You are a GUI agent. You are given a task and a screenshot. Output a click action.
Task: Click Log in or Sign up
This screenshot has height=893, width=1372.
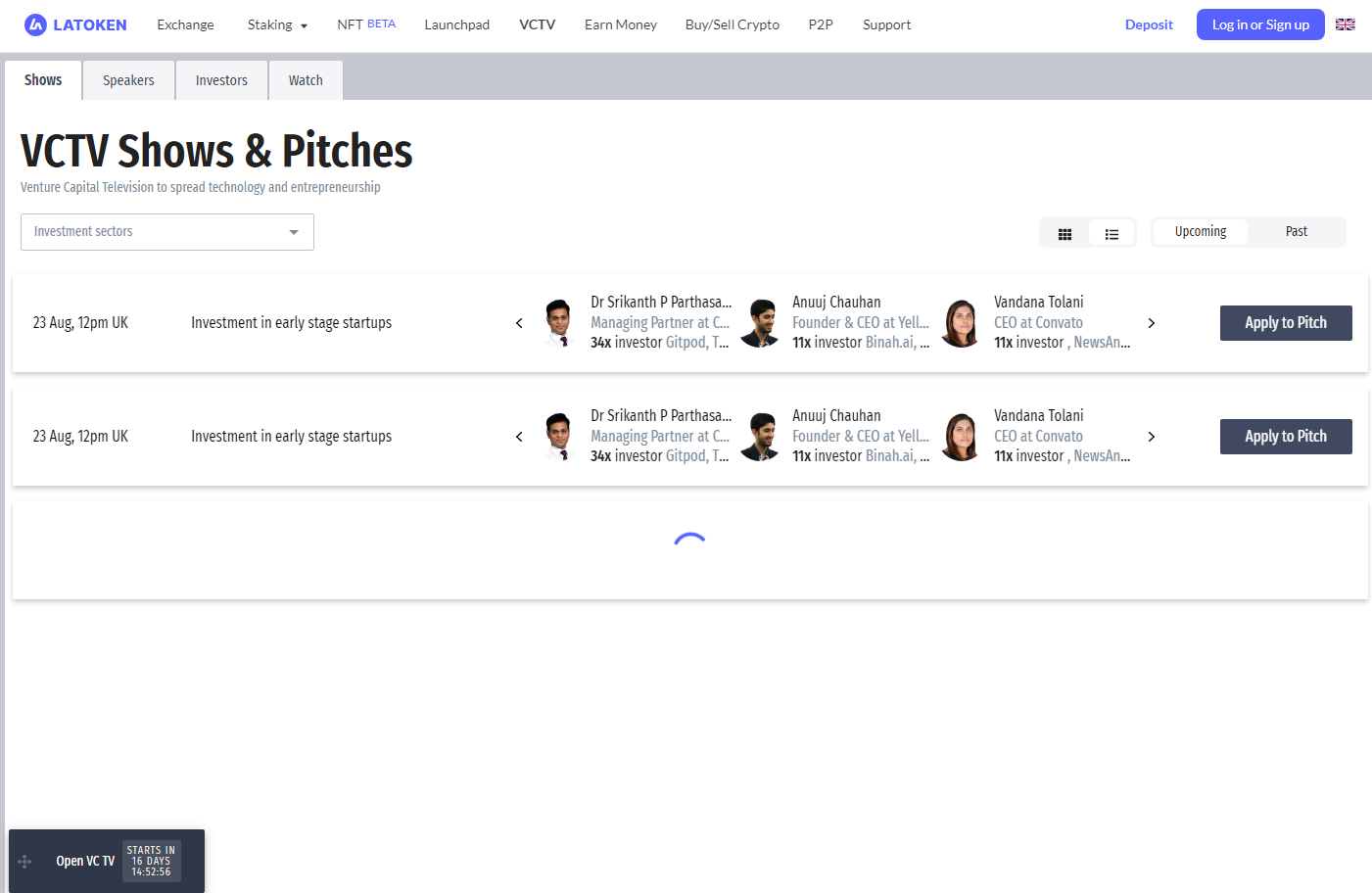tap(1260, 24)
